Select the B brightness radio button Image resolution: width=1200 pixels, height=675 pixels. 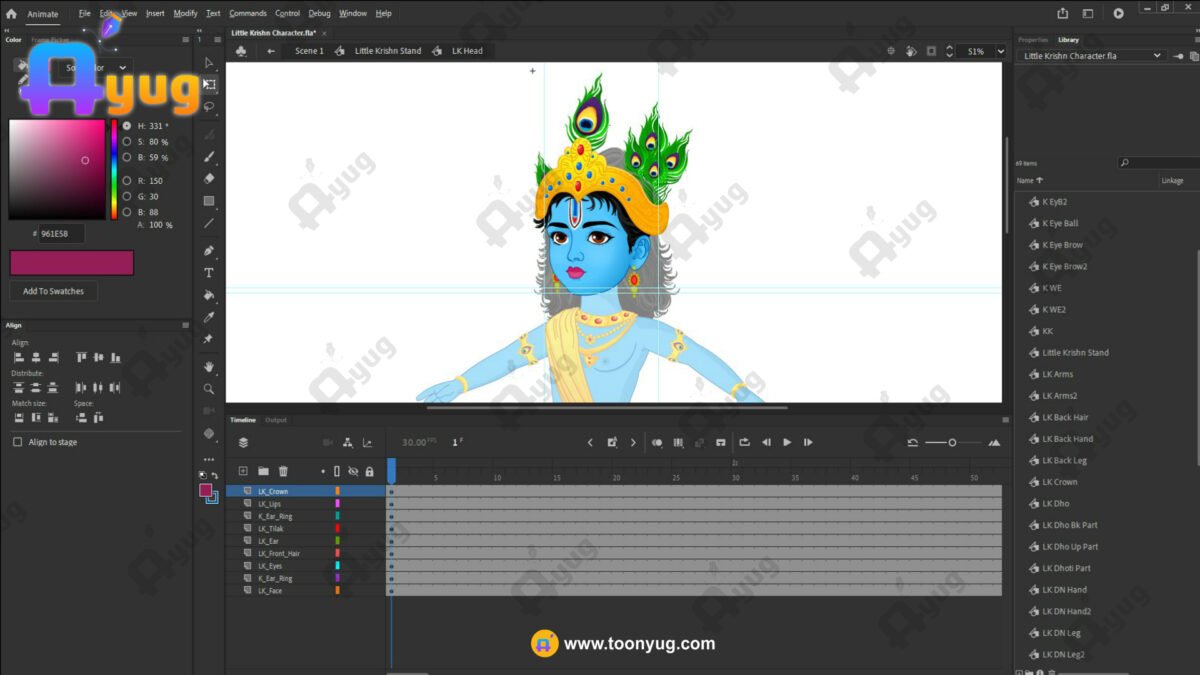coord(127,158)
